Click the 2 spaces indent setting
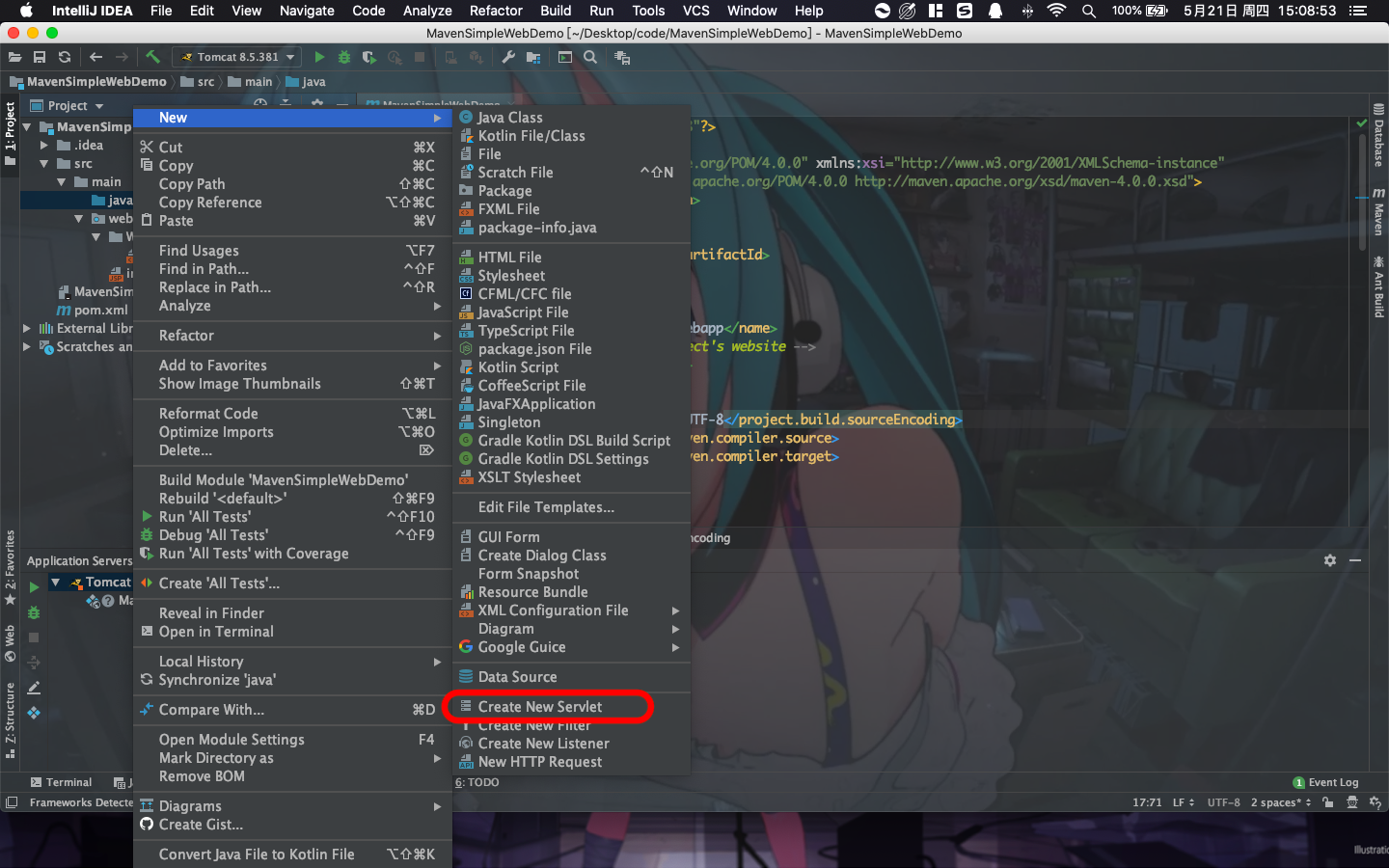The image size is (1389, 868). [x=1281, y=802]
